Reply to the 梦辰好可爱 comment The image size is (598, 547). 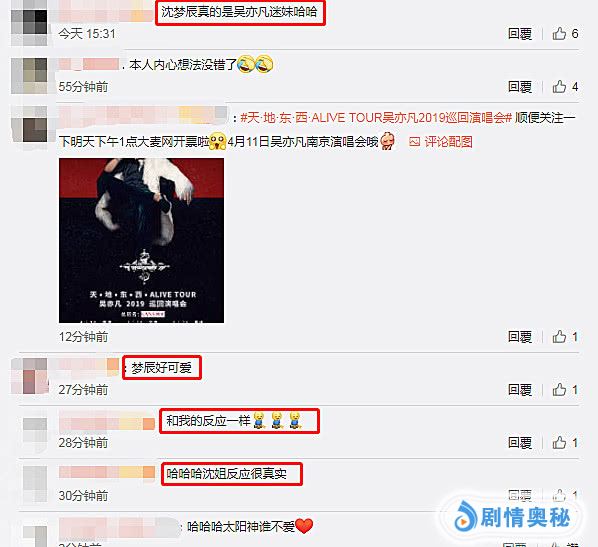pyautogui.click(x=519, y=389)
